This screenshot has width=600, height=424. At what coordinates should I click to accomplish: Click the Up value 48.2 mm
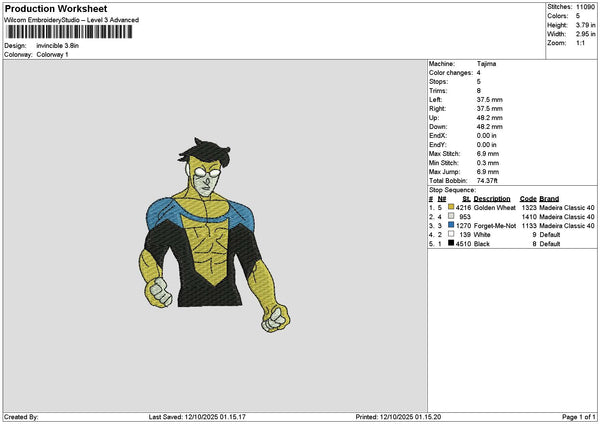point(490,118)
